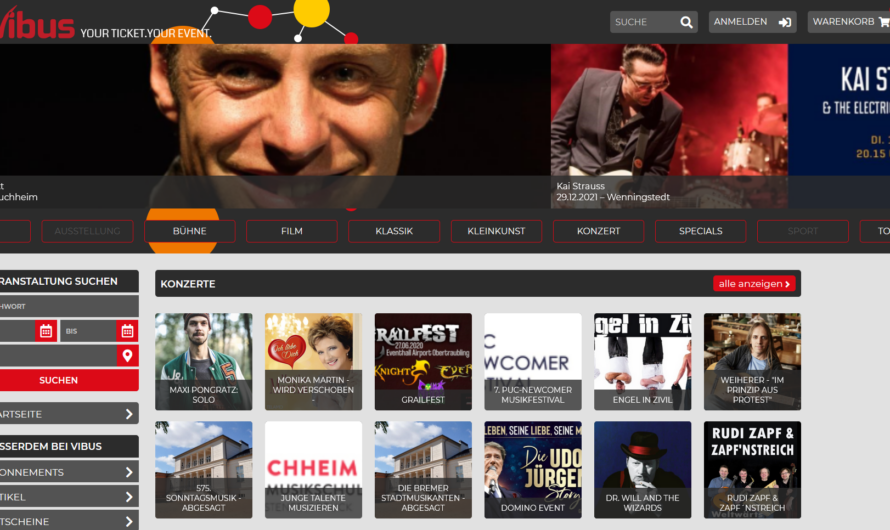
Task: Open Domino Event Udo Jürgens tile
Action: 533,469
